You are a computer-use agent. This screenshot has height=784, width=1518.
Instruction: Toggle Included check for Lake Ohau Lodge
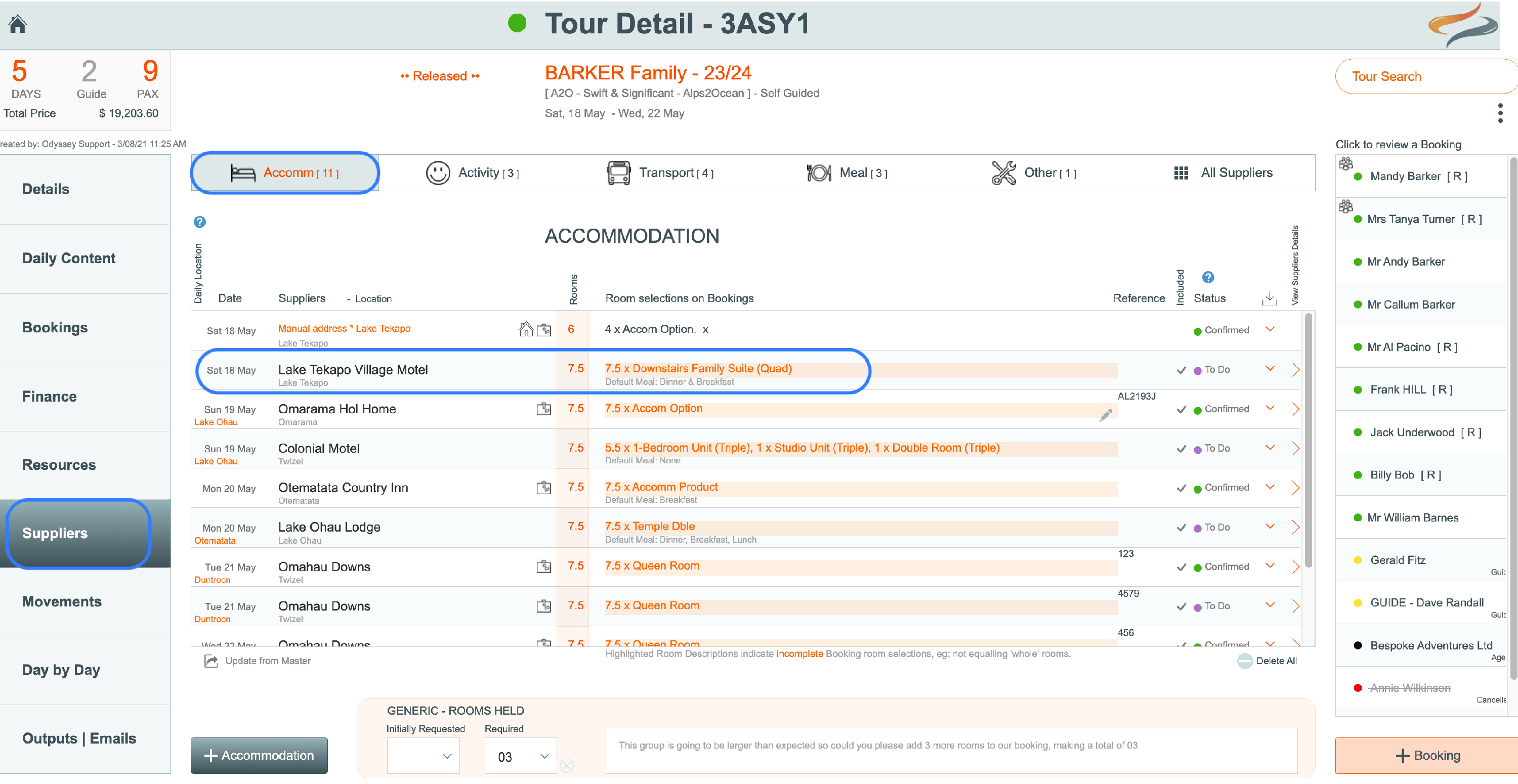pos(1181,528)
